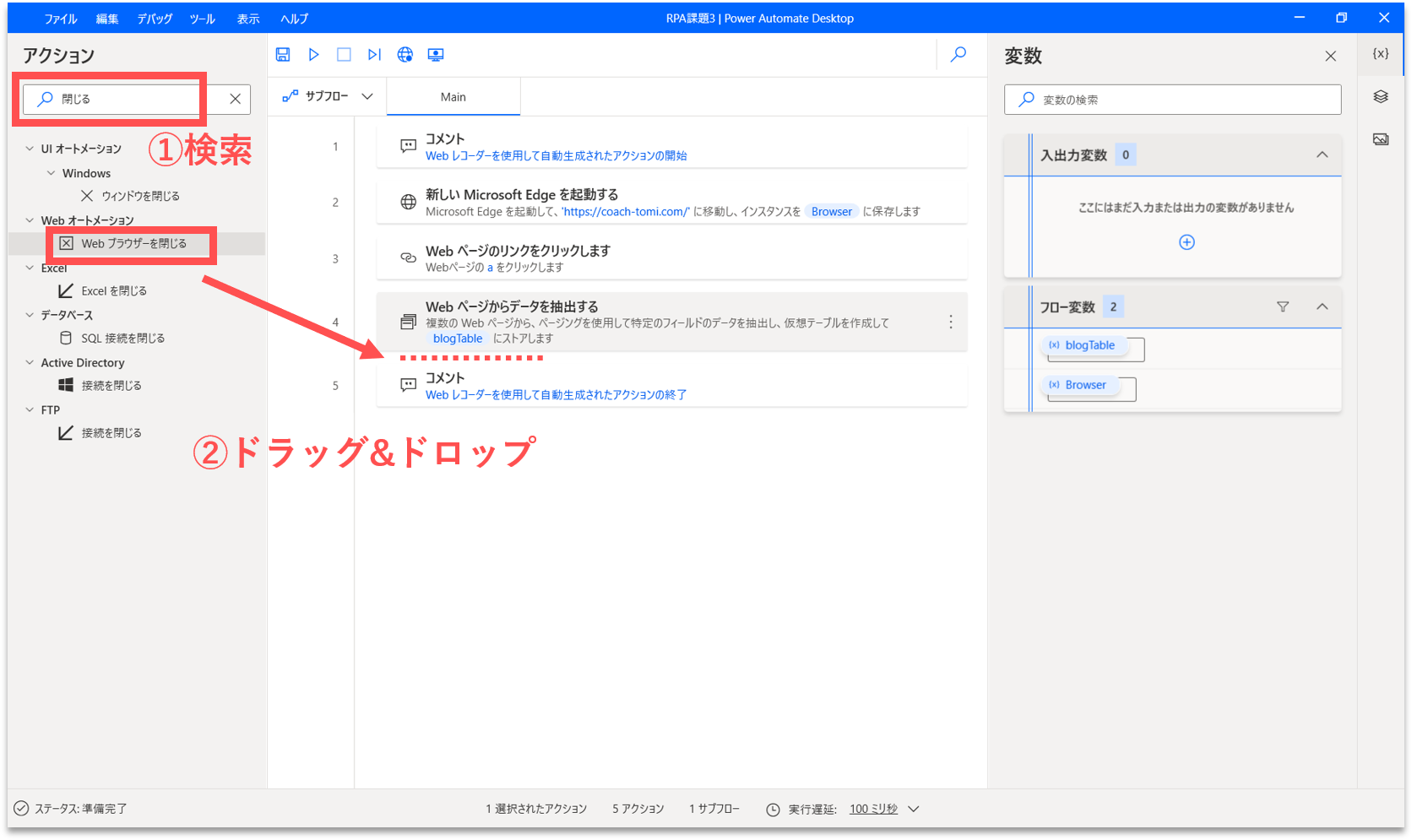Click the 100 ミリ秒 run delay link
This screenshot has width=1412, height=840.
[x=873, y=809]
